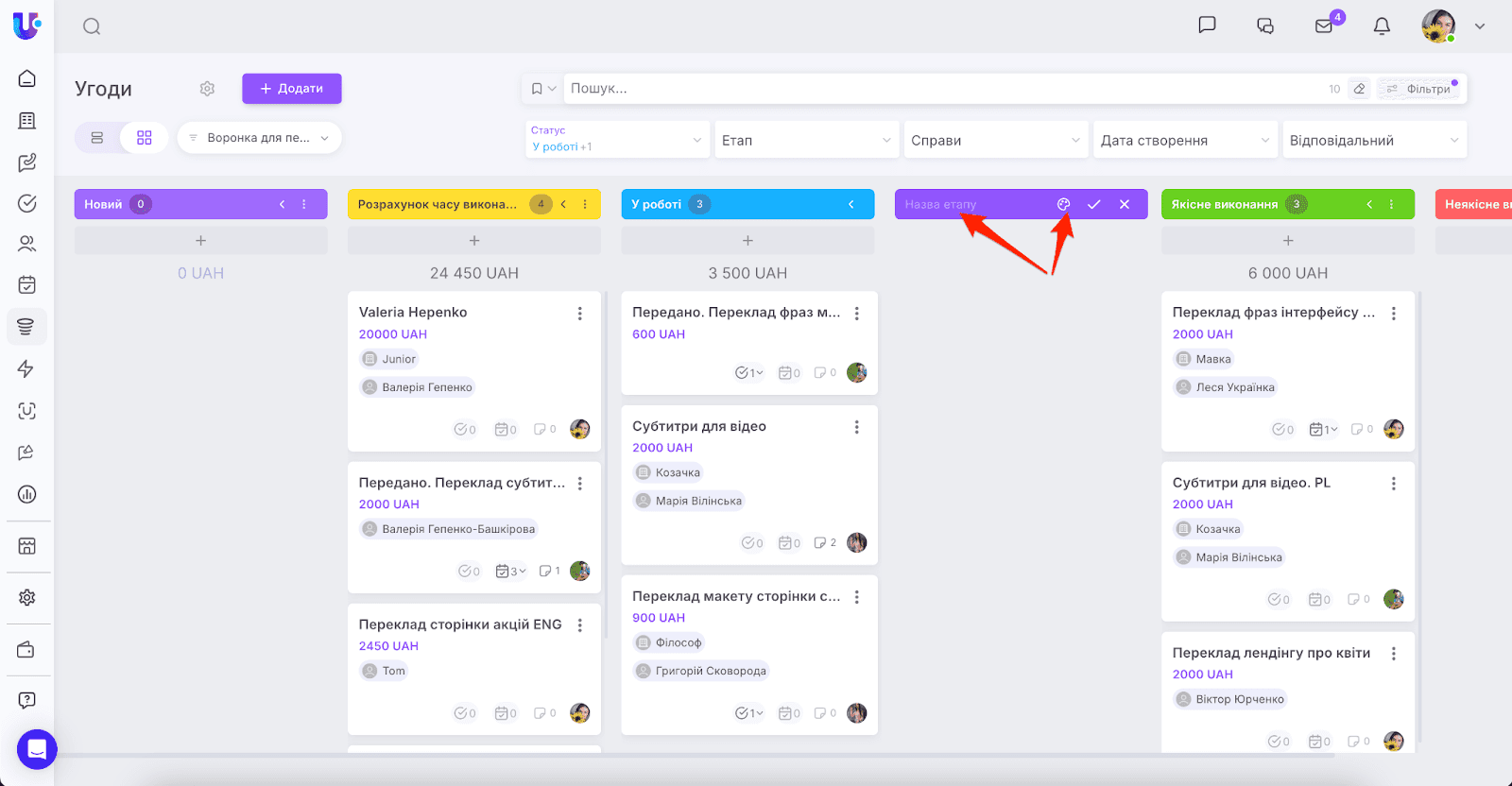Confirm the new stage name with checkmark
The height and width of the screenshot is (786, 1512).
click(x=1094, y=204)
